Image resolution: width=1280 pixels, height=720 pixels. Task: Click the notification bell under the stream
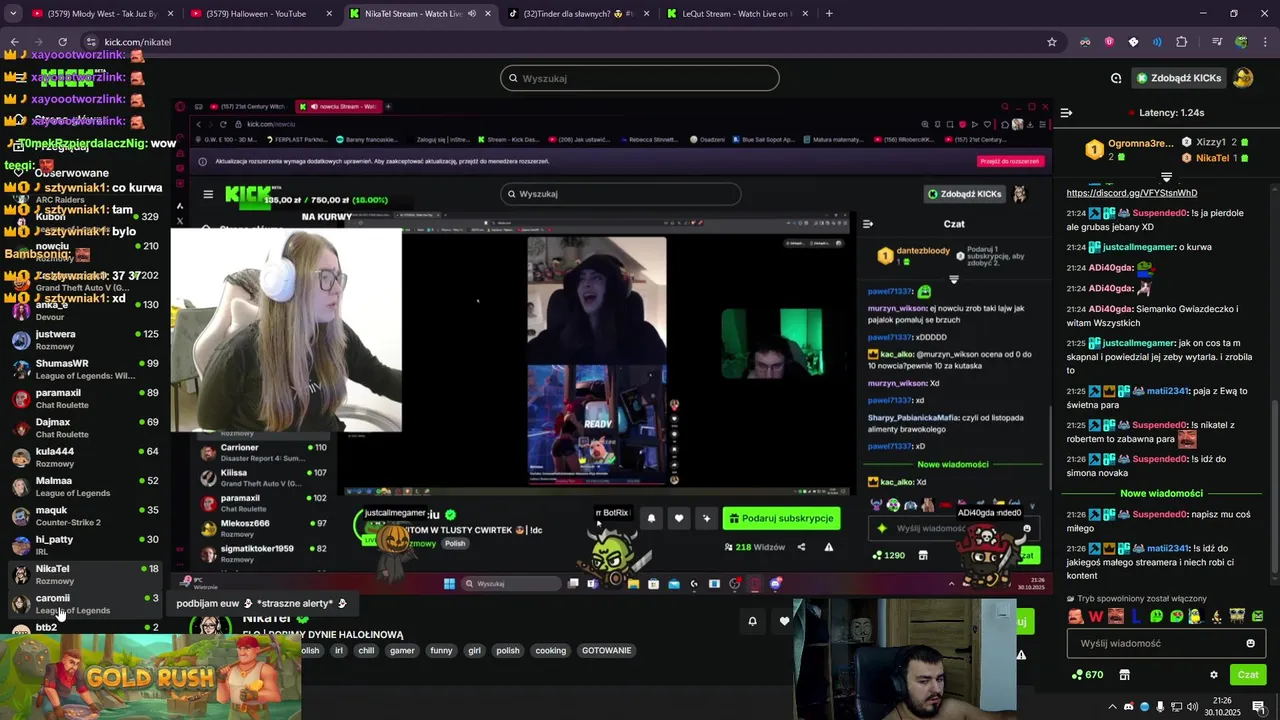click(752, 621)
